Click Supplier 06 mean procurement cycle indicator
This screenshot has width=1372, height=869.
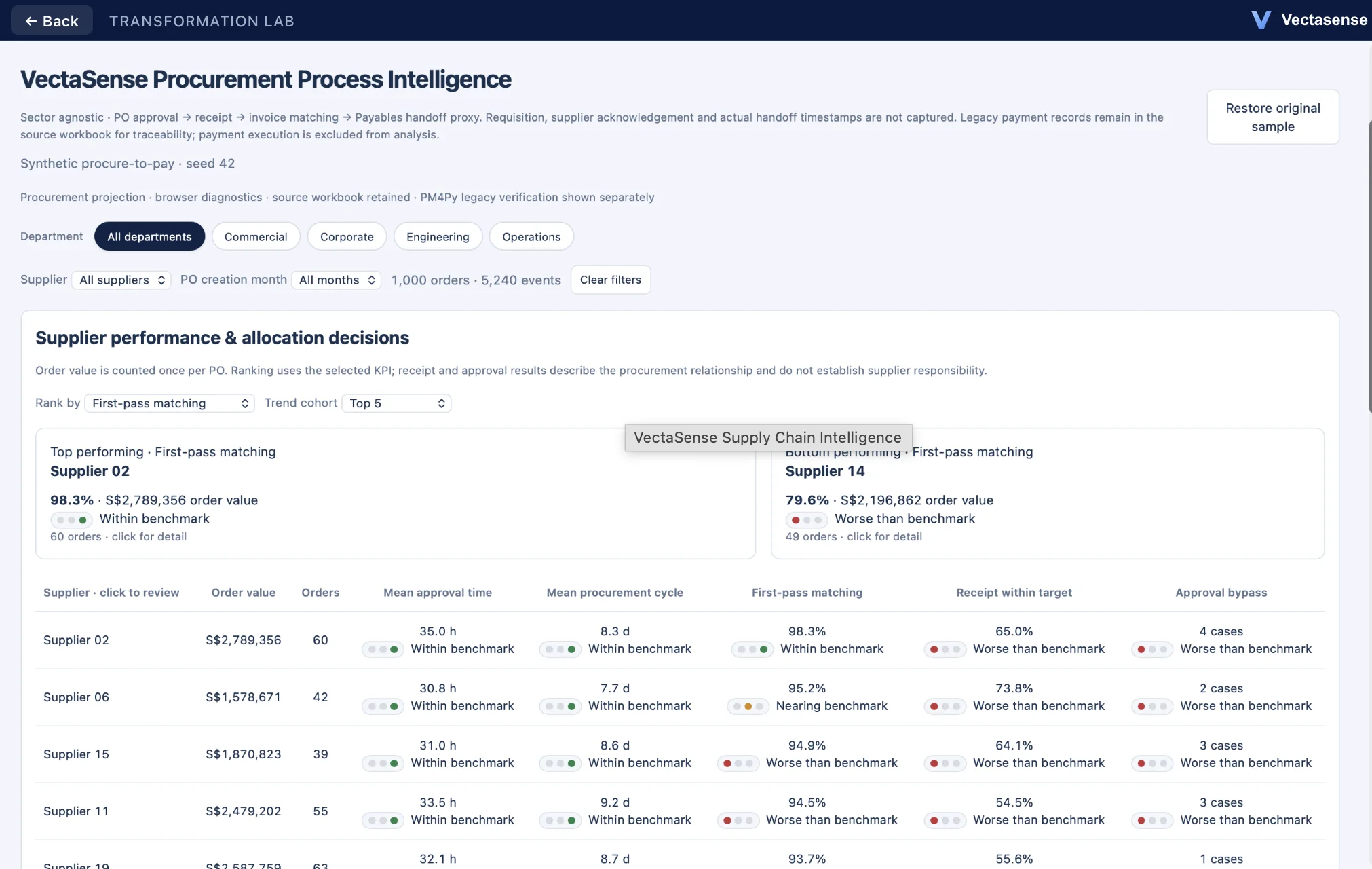point(560,707)
